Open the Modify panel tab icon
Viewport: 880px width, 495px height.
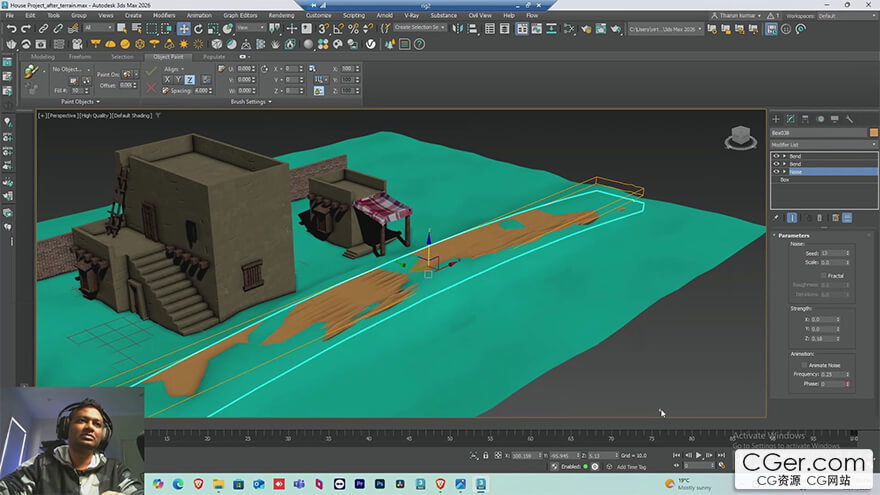[790, 119]
